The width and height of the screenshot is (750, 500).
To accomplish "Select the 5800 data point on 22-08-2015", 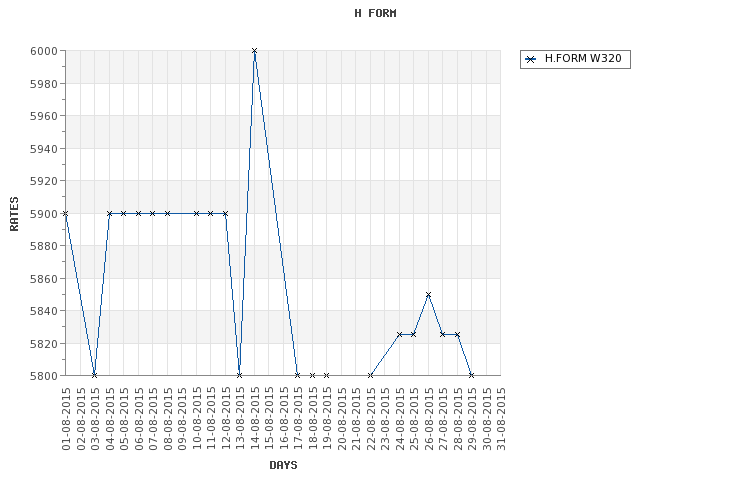I will click(371, 376).
